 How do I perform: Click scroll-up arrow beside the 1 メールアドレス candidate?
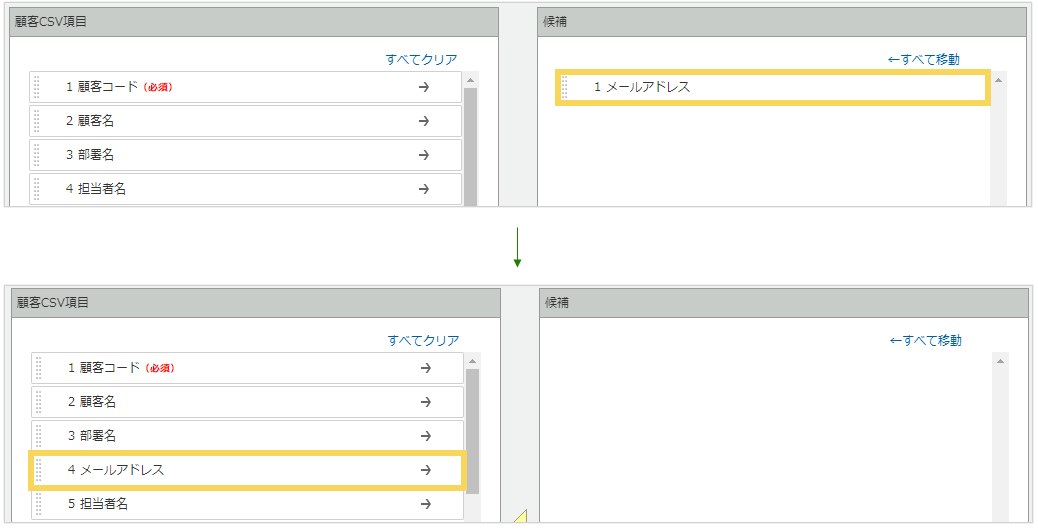coord(998,80)
